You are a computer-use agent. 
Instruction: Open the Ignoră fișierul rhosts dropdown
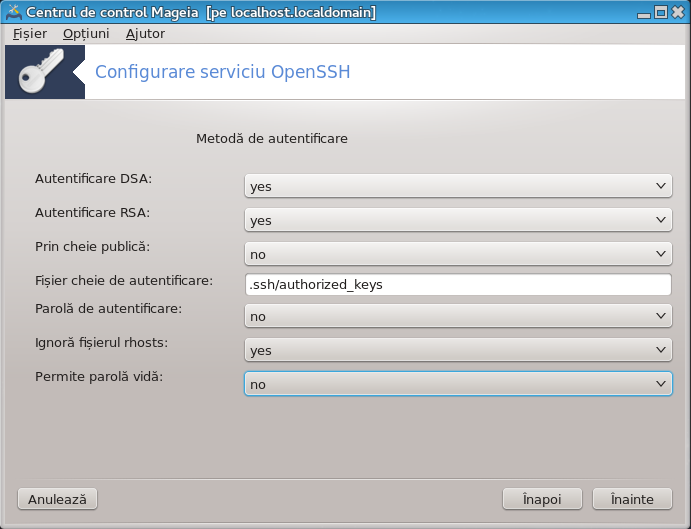pyautogui.click(x=458, y=350)
